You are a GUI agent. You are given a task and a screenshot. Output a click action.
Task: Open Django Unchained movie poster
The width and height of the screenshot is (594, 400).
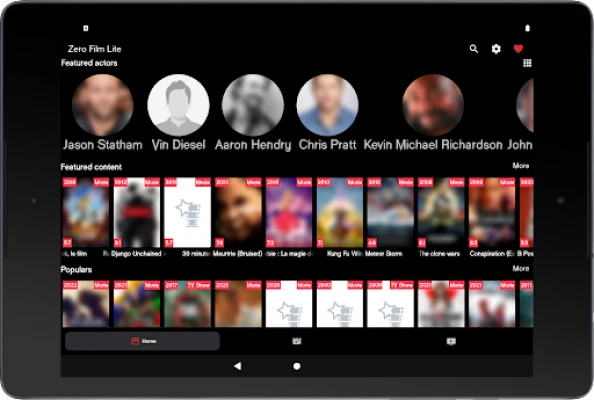137,212
